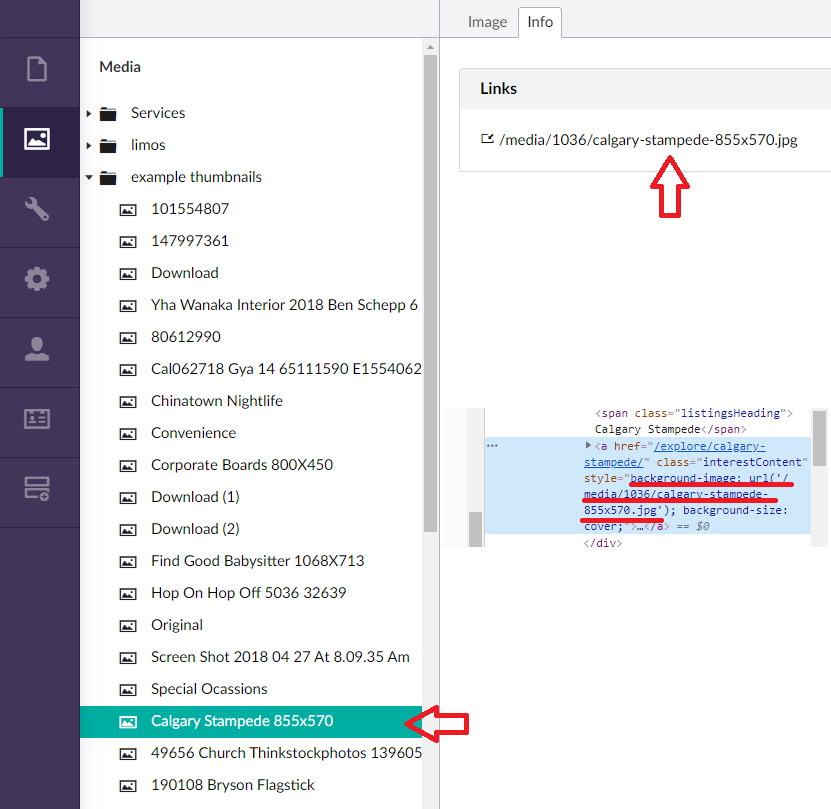Click image icon beside Original
Image resolution: width=831 pixels, height=809 pixels.
coord(128,626)
